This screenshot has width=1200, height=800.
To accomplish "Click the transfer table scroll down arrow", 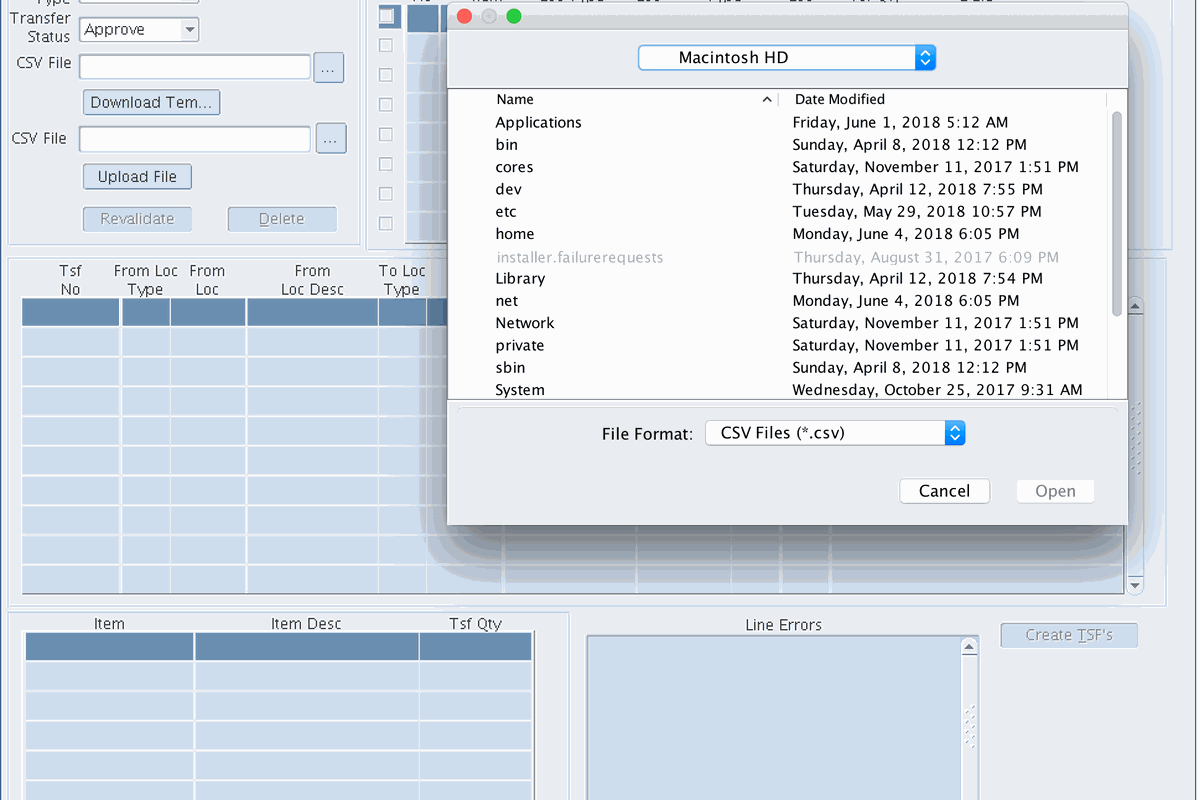I will click(x=1135, y=585).
